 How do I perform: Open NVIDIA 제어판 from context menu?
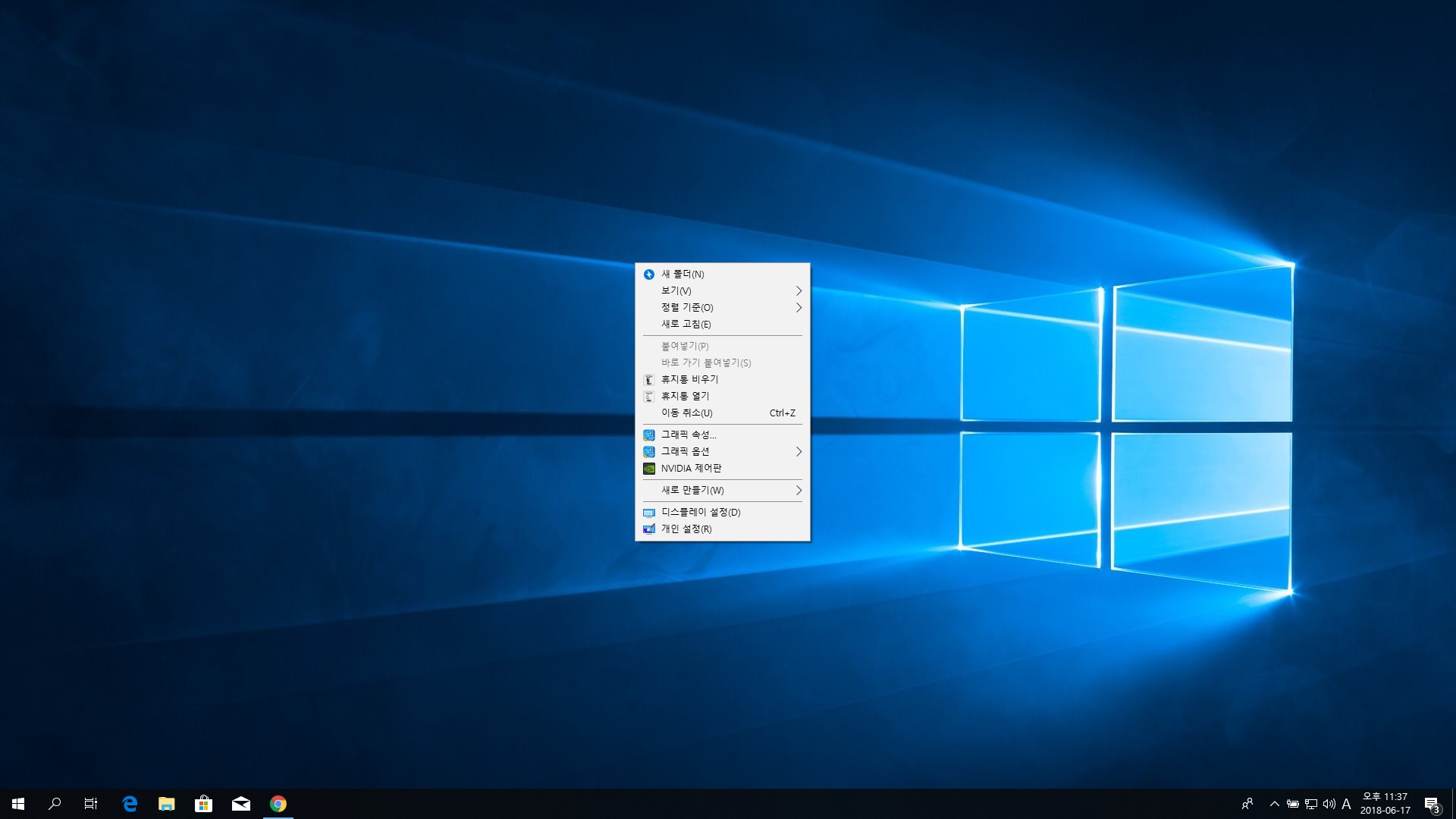[x=722, y=468]
